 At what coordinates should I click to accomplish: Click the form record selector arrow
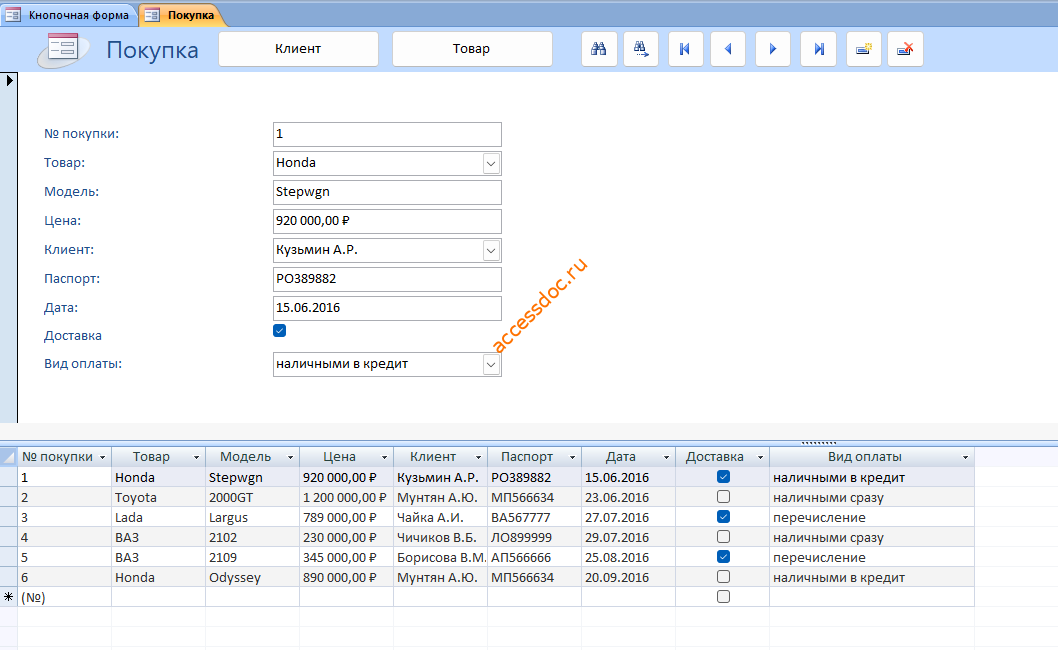[x=9, y=80]
